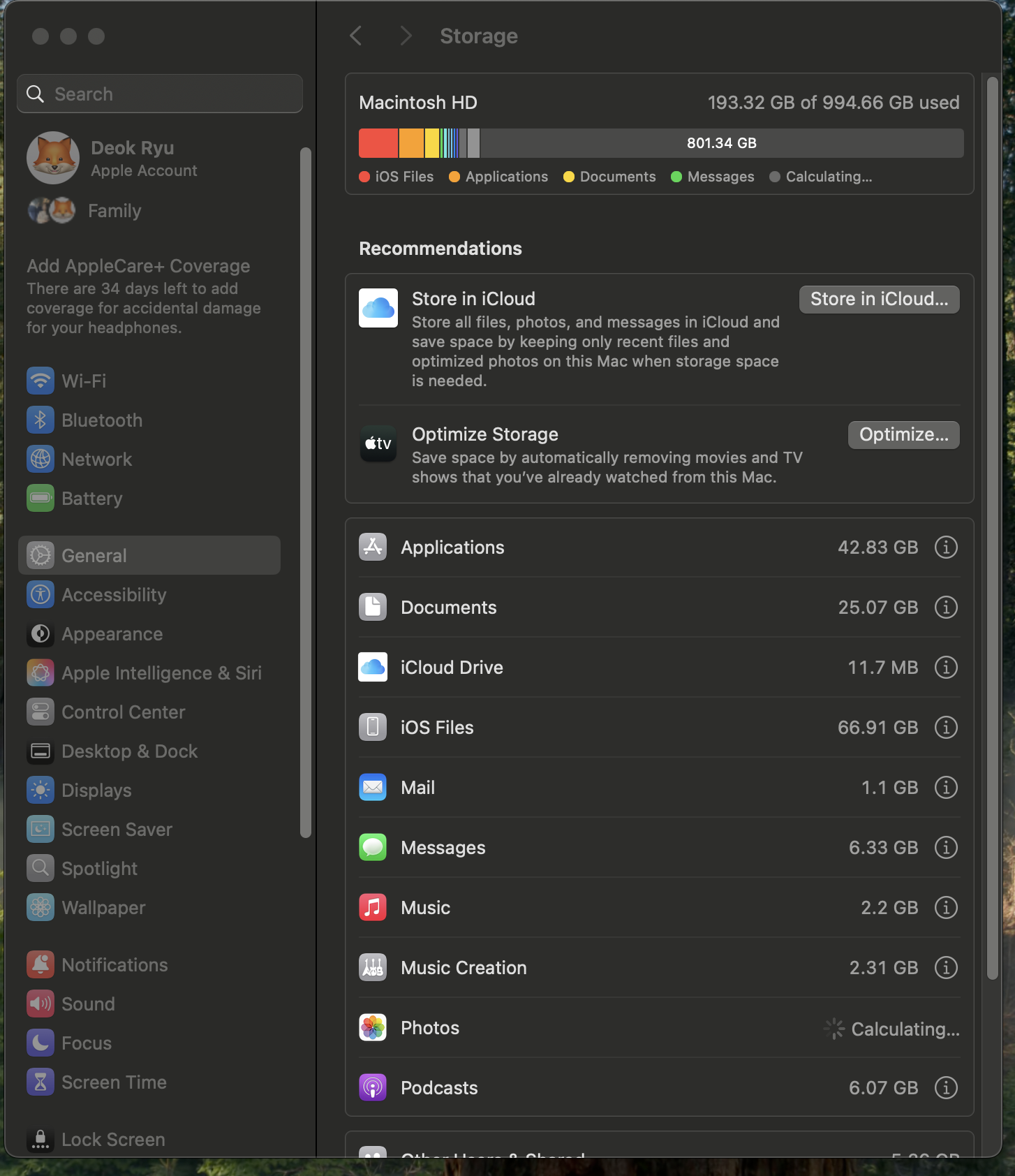1015x1176 pixels.
Task: Open the Desktop & Dock icon
Action: pos(40,751)
